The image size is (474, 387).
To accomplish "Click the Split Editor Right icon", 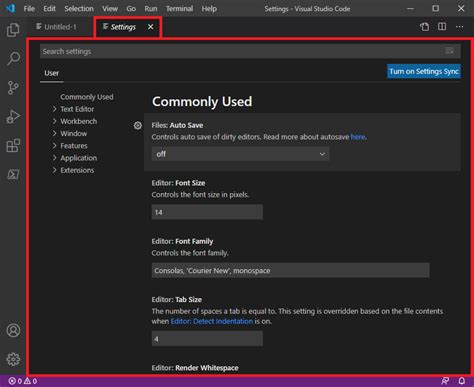I will [442, 26].
